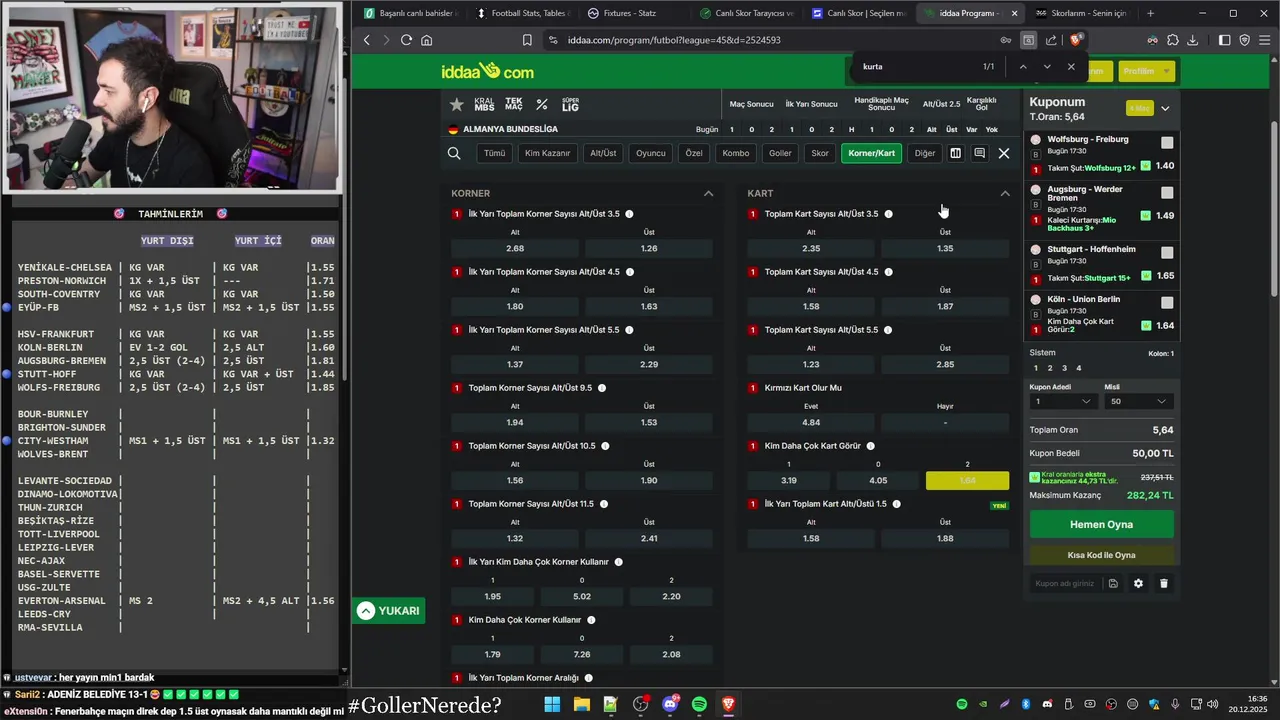Click the statistics columns icon next to Diğer
The height and width of the screenshot is (720, 1280).
pyautogui.click(x=955, y=153)
